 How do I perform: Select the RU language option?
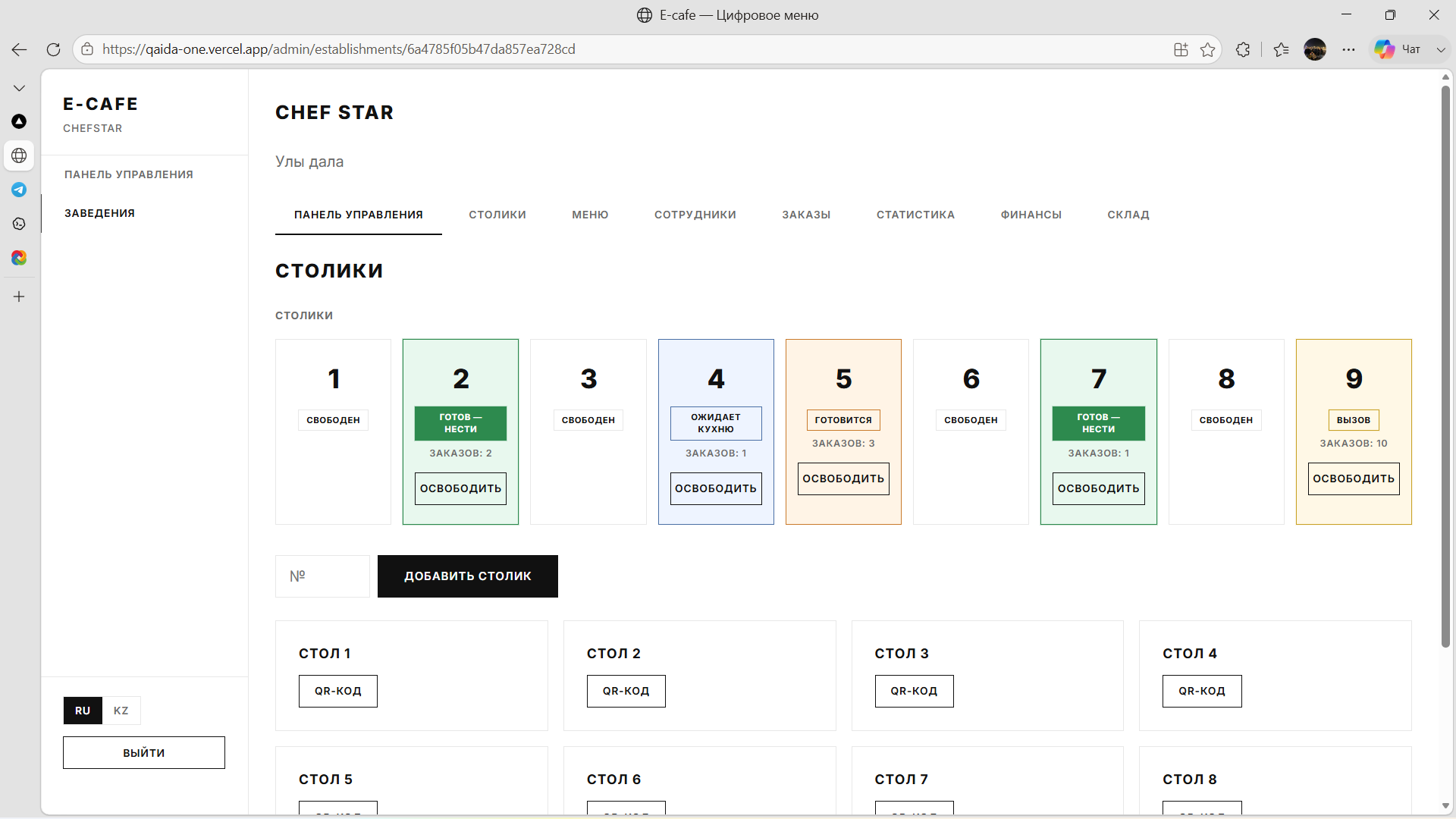[x=83, y=711]
